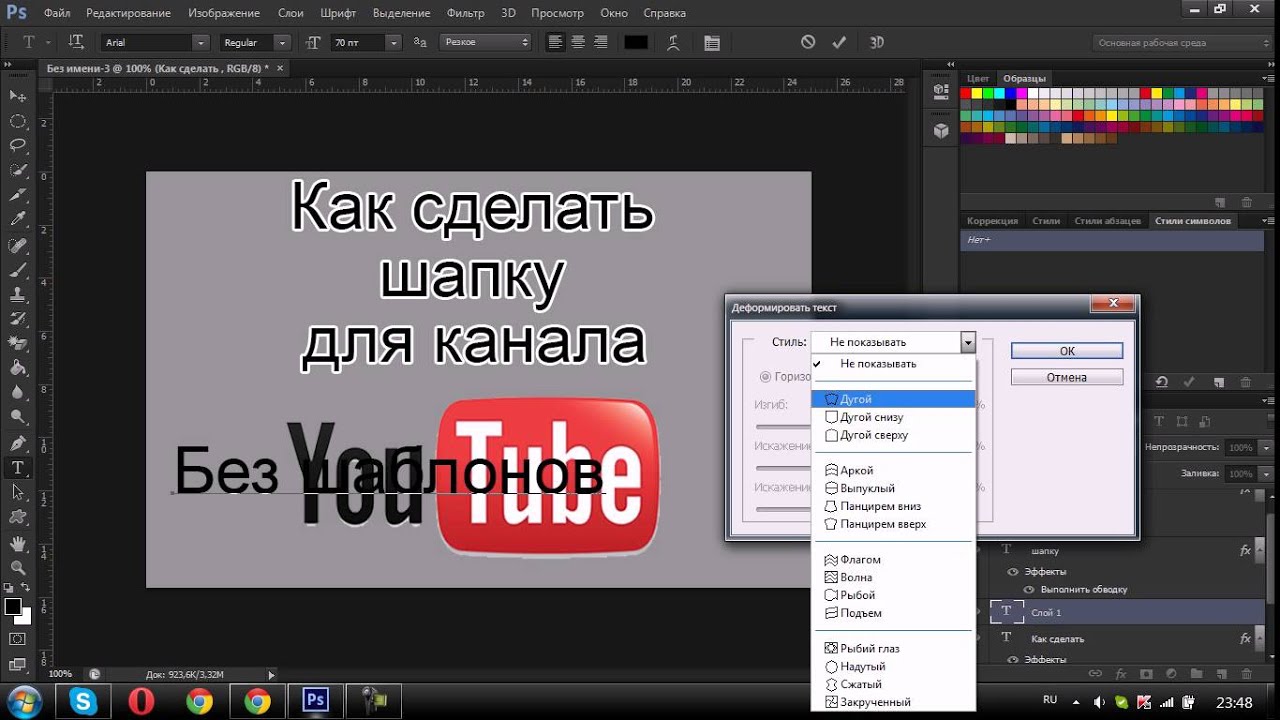Commit current text edits checkmark

839,42
